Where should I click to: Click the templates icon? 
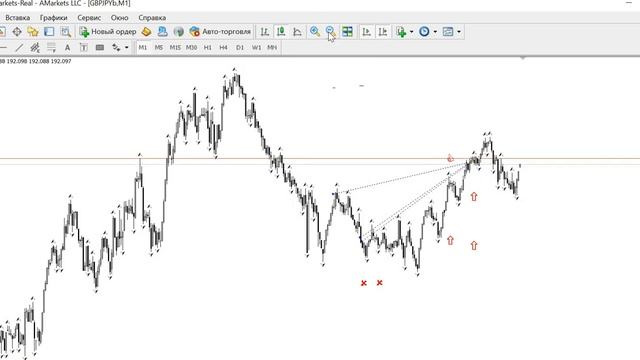coord(448,31)
